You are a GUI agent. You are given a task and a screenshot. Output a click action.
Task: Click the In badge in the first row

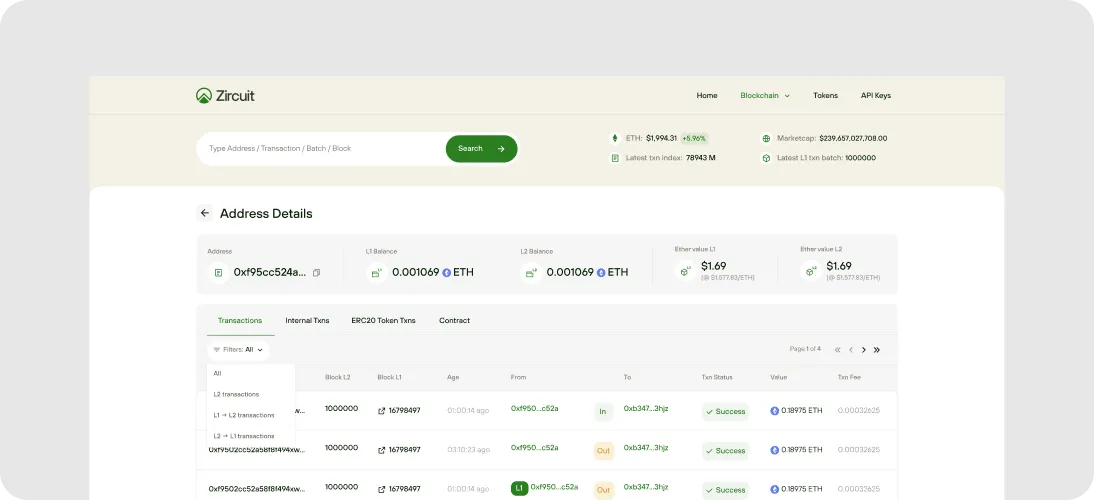[x=603, y=411]
